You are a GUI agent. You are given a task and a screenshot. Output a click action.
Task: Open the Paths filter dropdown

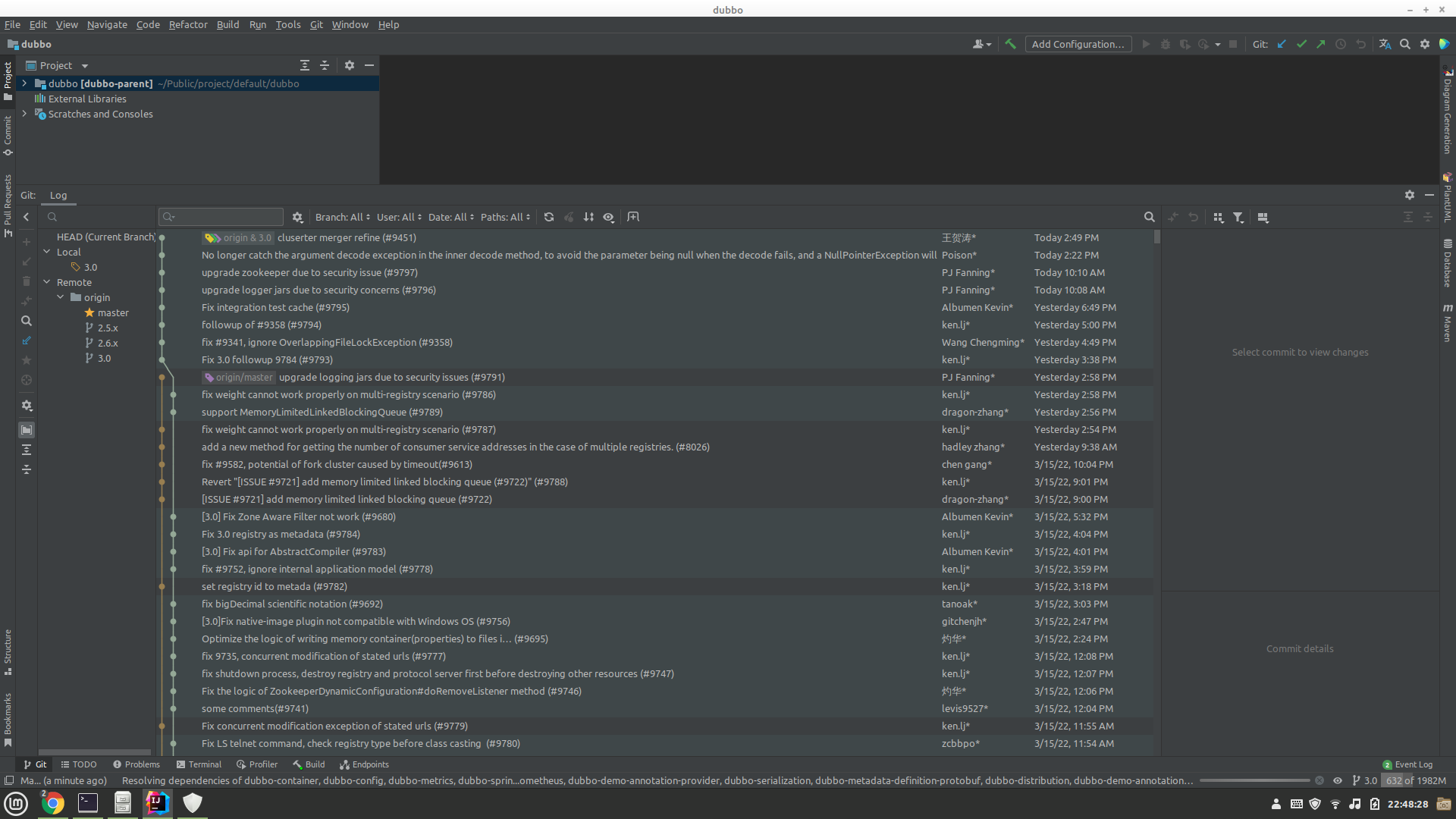point(506,217)
